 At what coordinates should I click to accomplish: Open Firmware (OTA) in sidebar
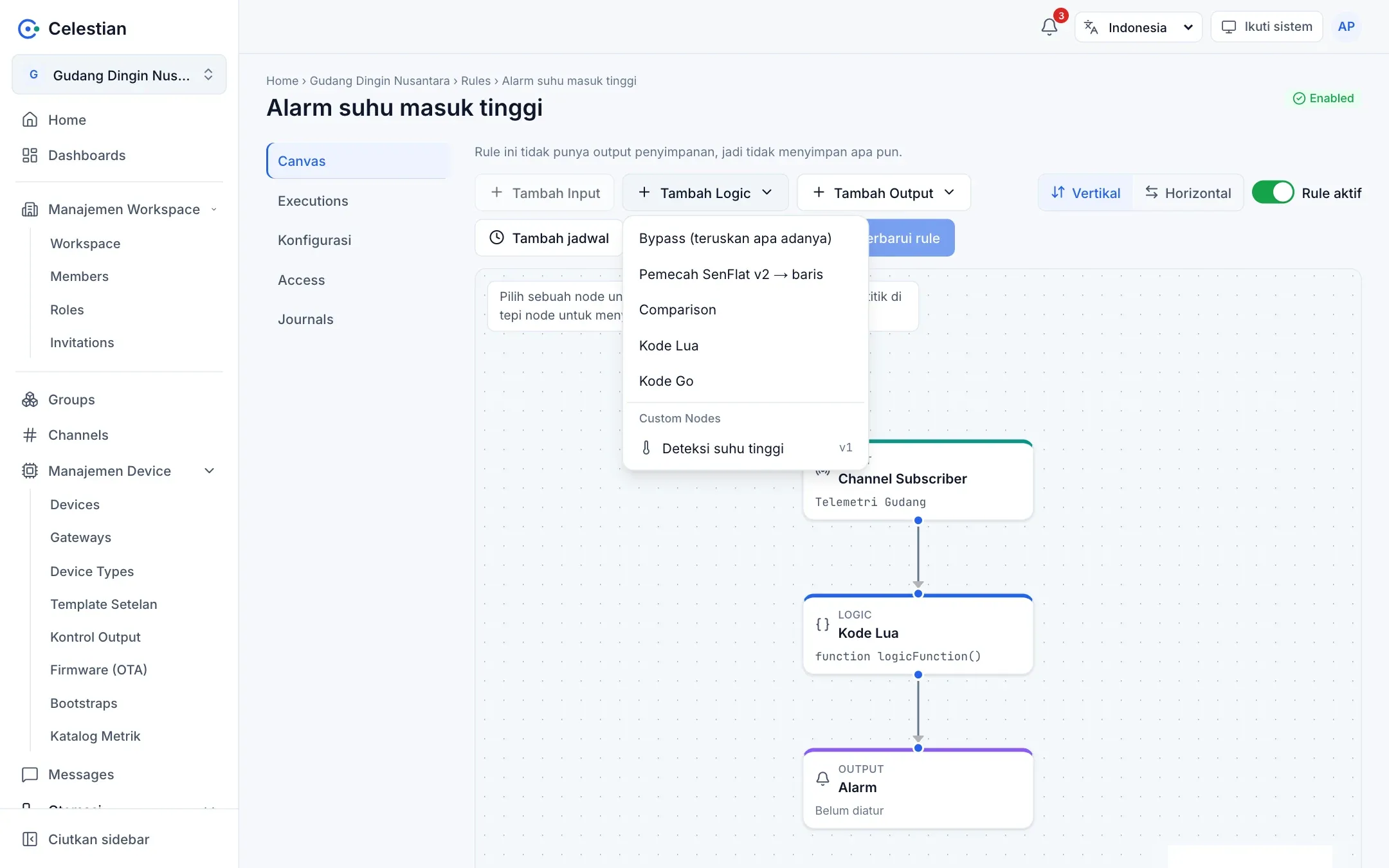98,669
